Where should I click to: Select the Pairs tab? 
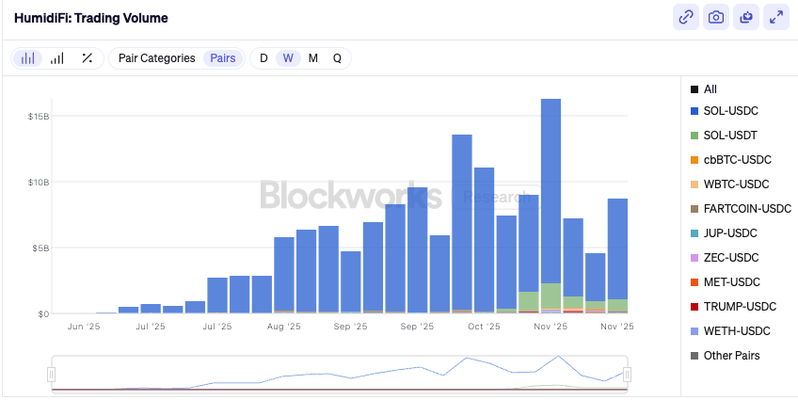223,58
